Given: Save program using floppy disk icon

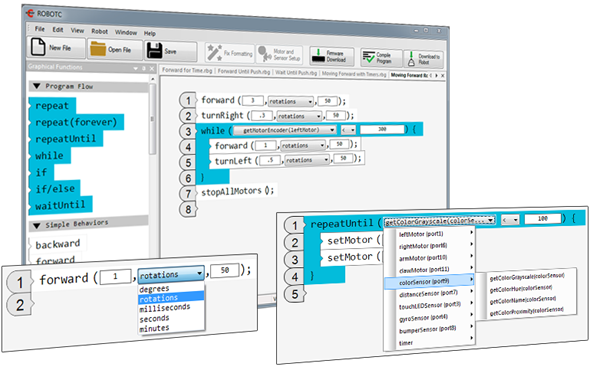Looking at the screenshot, I should coord(154,50).
